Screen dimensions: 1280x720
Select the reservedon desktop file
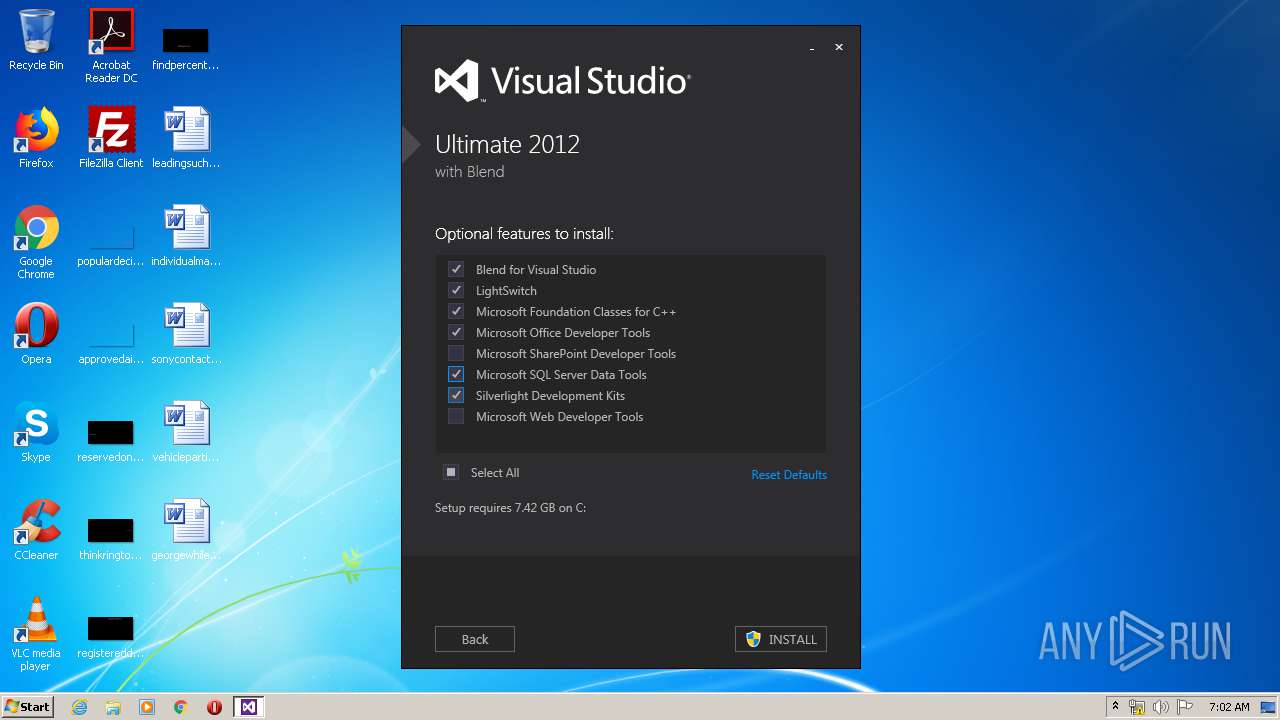111,442
